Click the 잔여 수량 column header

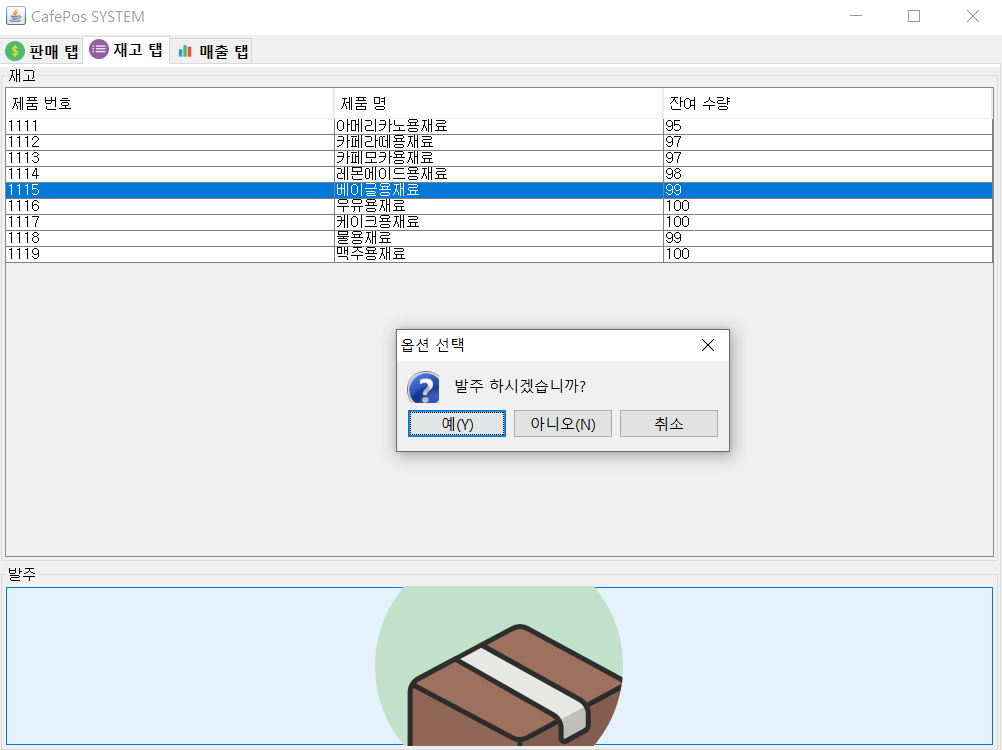click(x=828, y=103)
